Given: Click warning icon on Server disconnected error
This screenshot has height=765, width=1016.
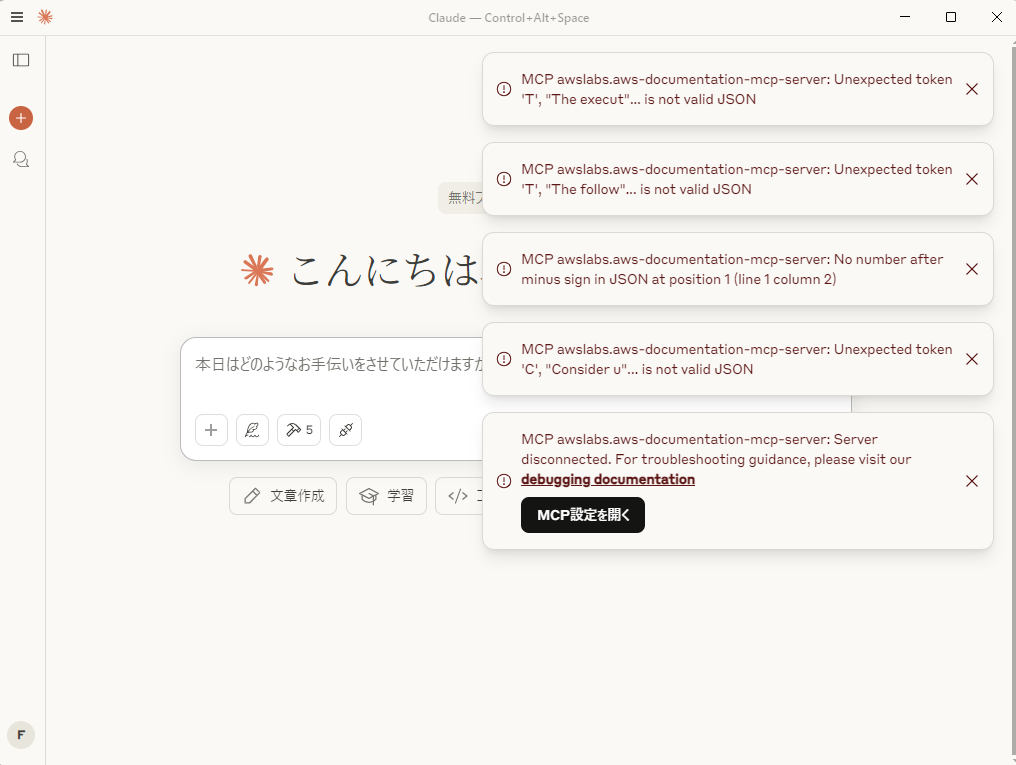Looking at the screenshot, I should point(504,481).
